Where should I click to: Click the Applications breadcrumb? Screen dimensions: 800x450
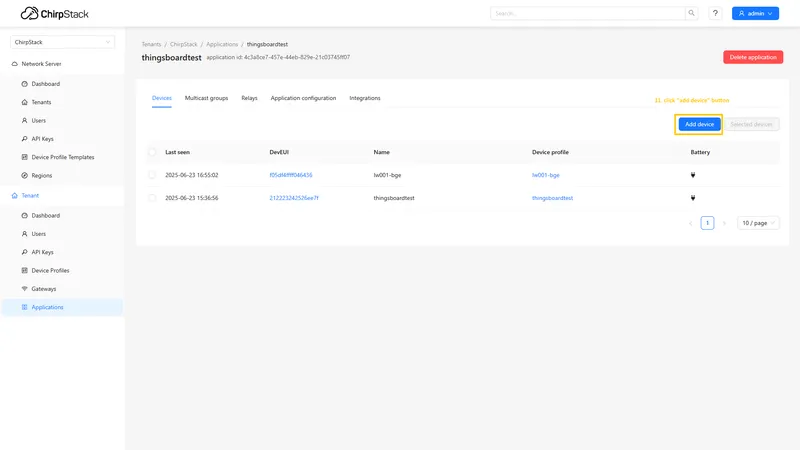222,44
